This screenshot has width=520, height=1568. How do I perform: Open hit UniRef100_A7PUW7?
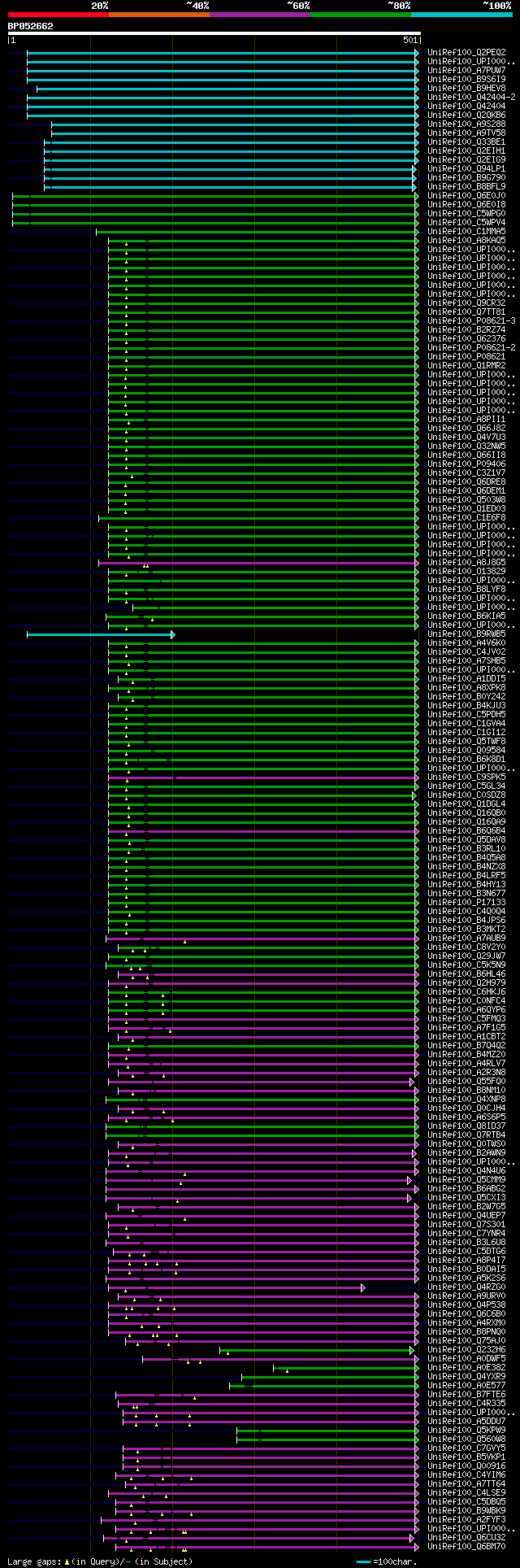tap(468, 70)
